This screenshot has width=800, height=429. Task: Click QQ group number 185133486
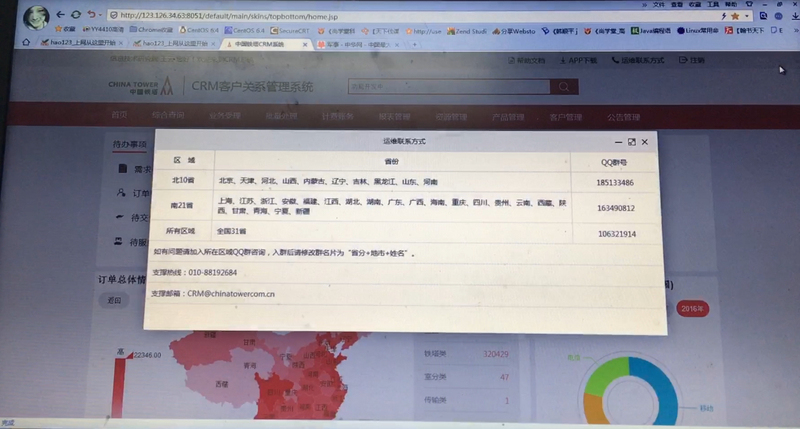[615, 183]
